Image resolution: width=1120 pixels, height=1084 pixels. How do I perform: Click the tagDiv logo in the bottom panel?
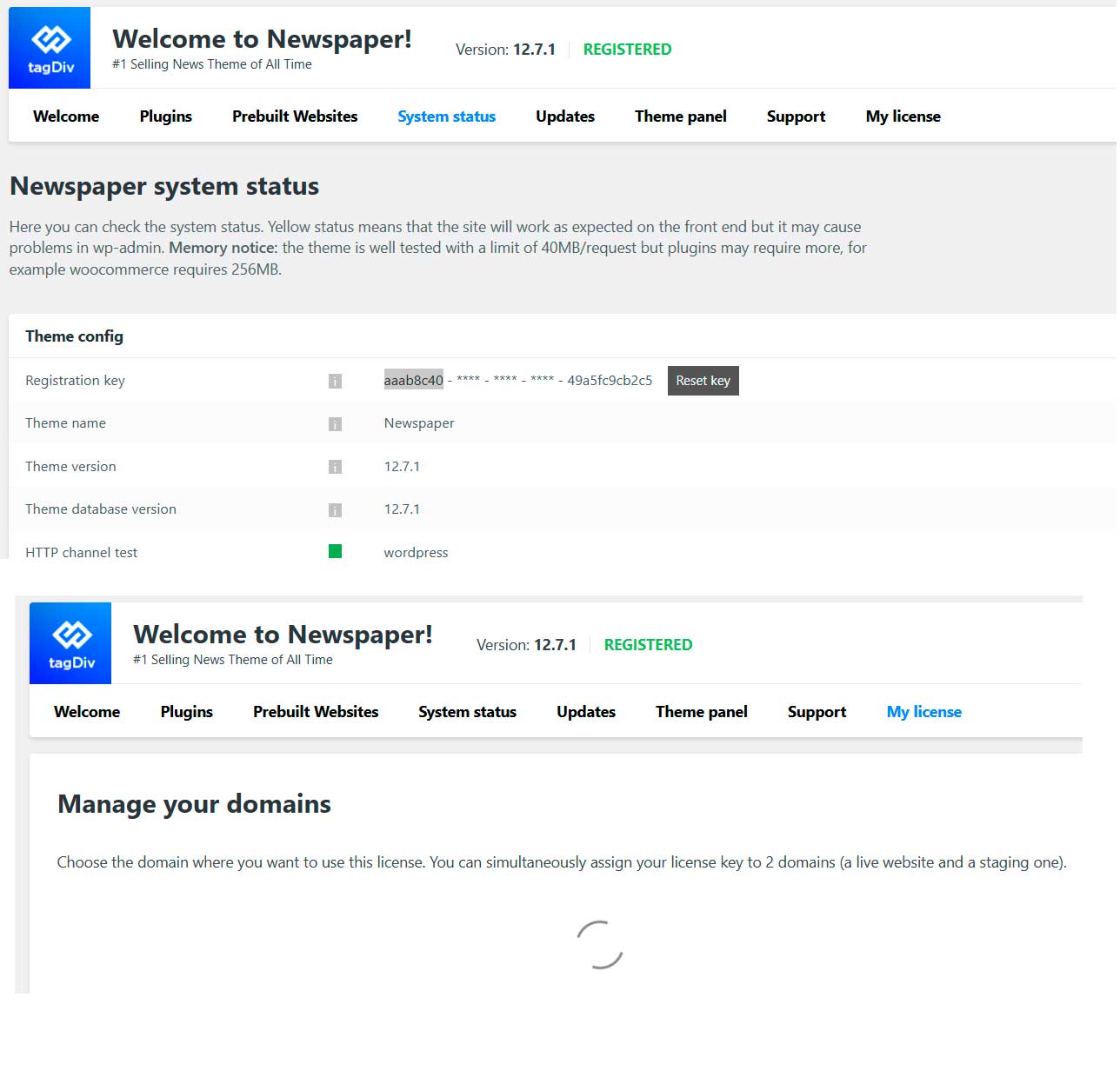(70, 643)
